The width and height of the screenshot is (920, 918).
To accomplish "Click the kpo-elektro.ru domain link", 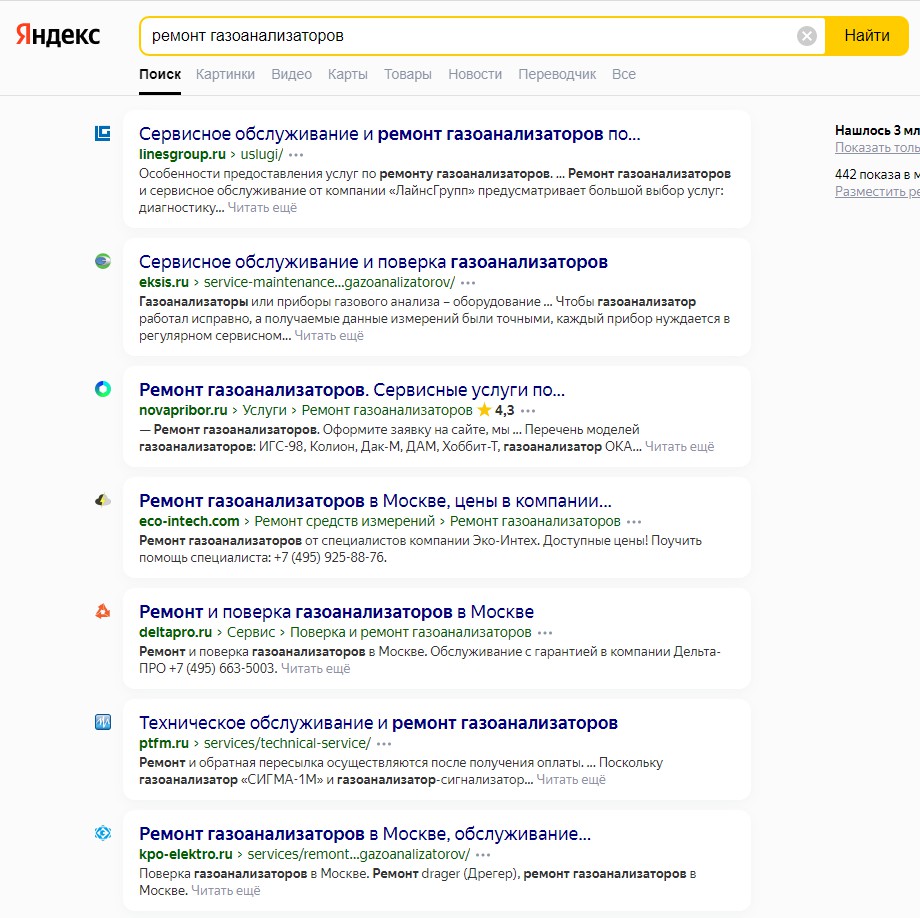I will point(185,854).
